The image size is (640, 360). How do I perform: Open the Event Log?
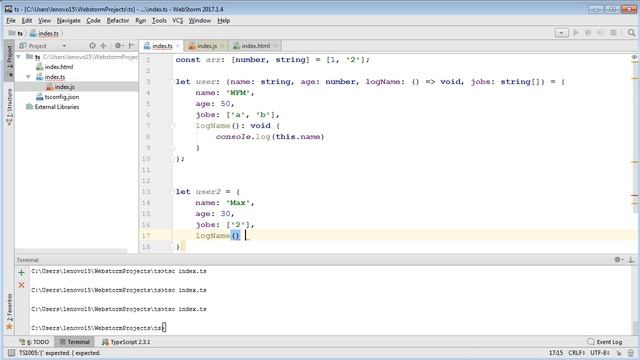pyautogui.click(x=605, y=342)
